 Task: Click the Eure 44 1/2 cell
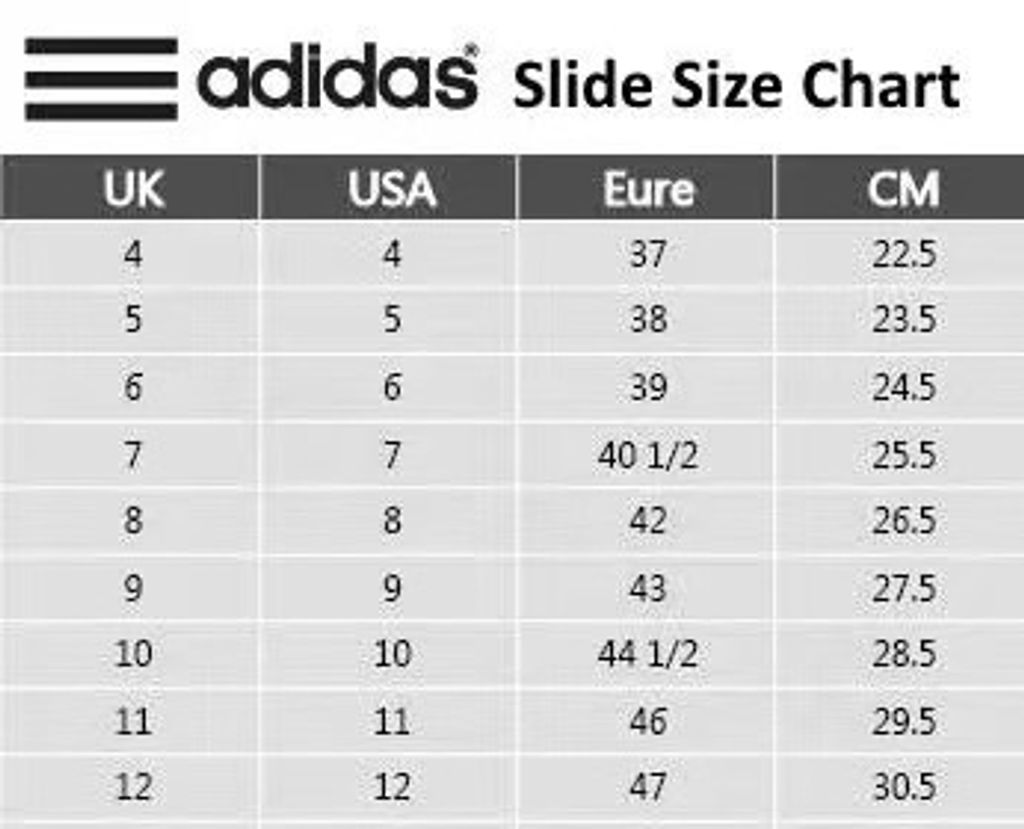point(648,654)
